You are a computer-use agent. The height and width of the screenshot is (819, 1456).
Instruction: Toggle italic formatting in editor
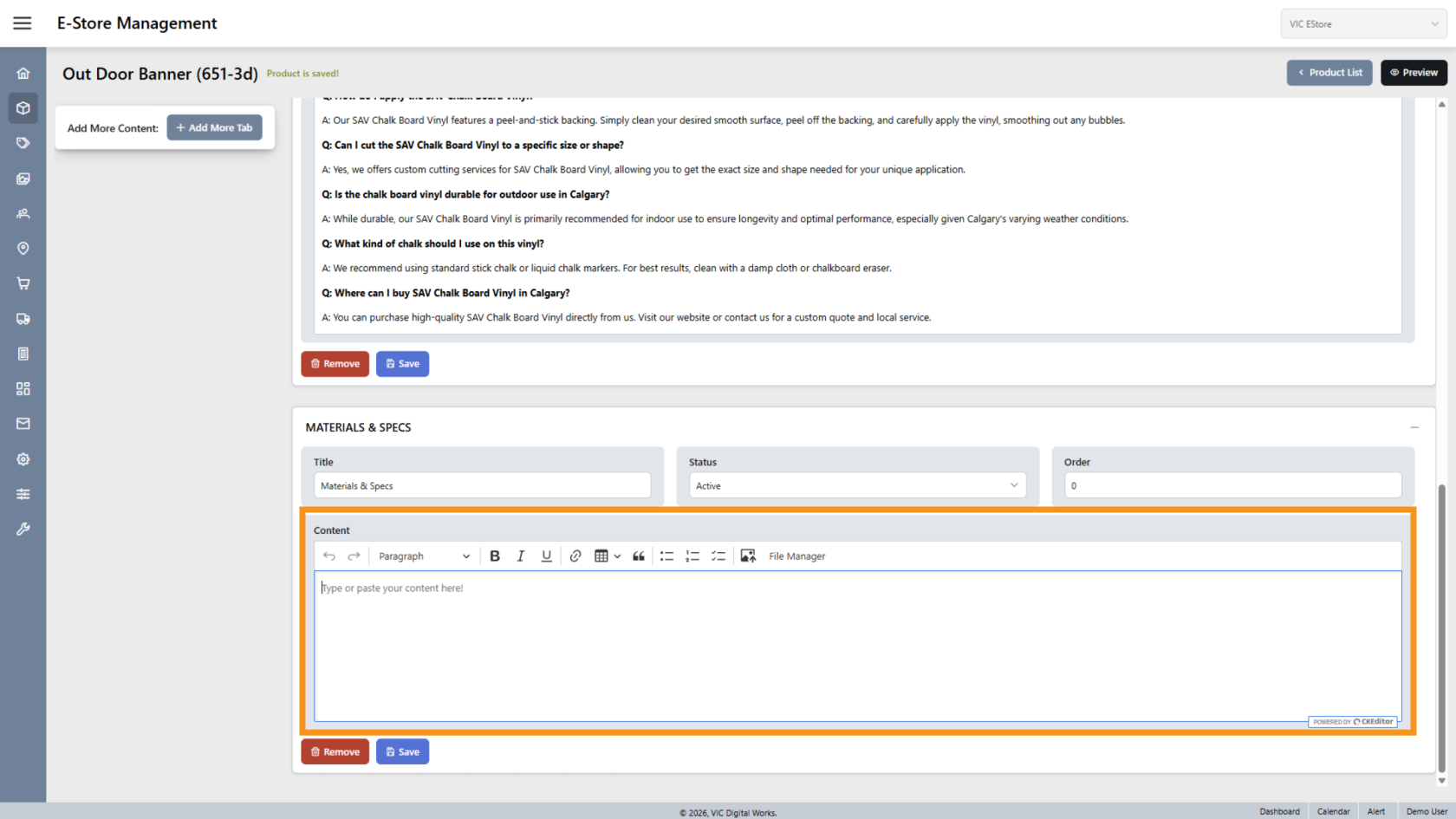tap(520, 556)
